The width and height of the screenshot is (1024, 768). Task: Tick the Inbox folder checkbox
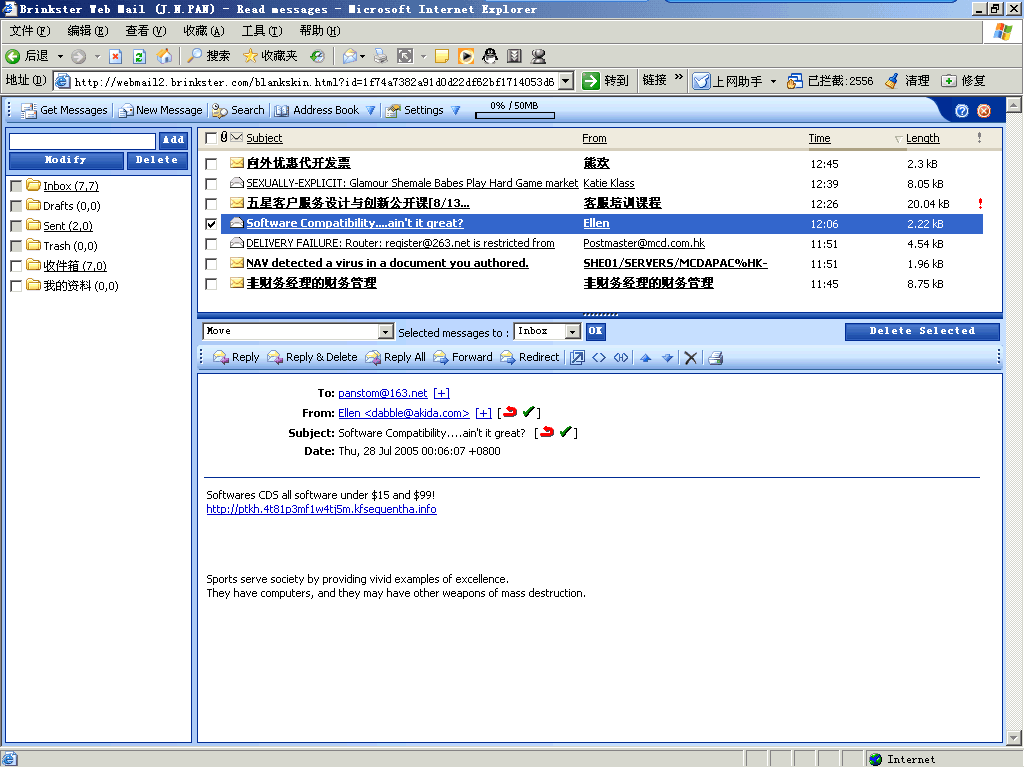pyautogui.click(x=16, y=186)
